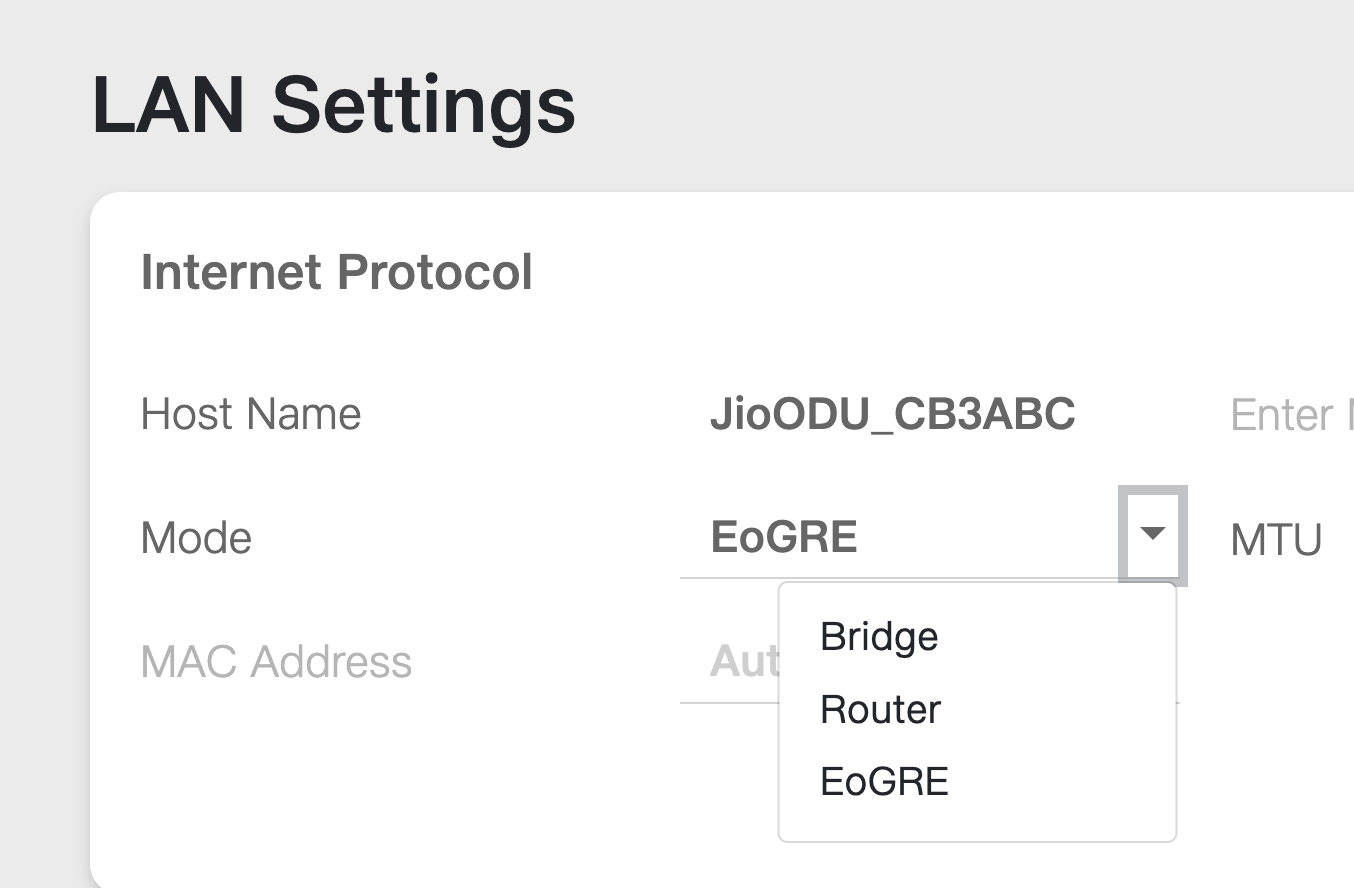
Task: Click the Host Name label
Action: [250, 414]
